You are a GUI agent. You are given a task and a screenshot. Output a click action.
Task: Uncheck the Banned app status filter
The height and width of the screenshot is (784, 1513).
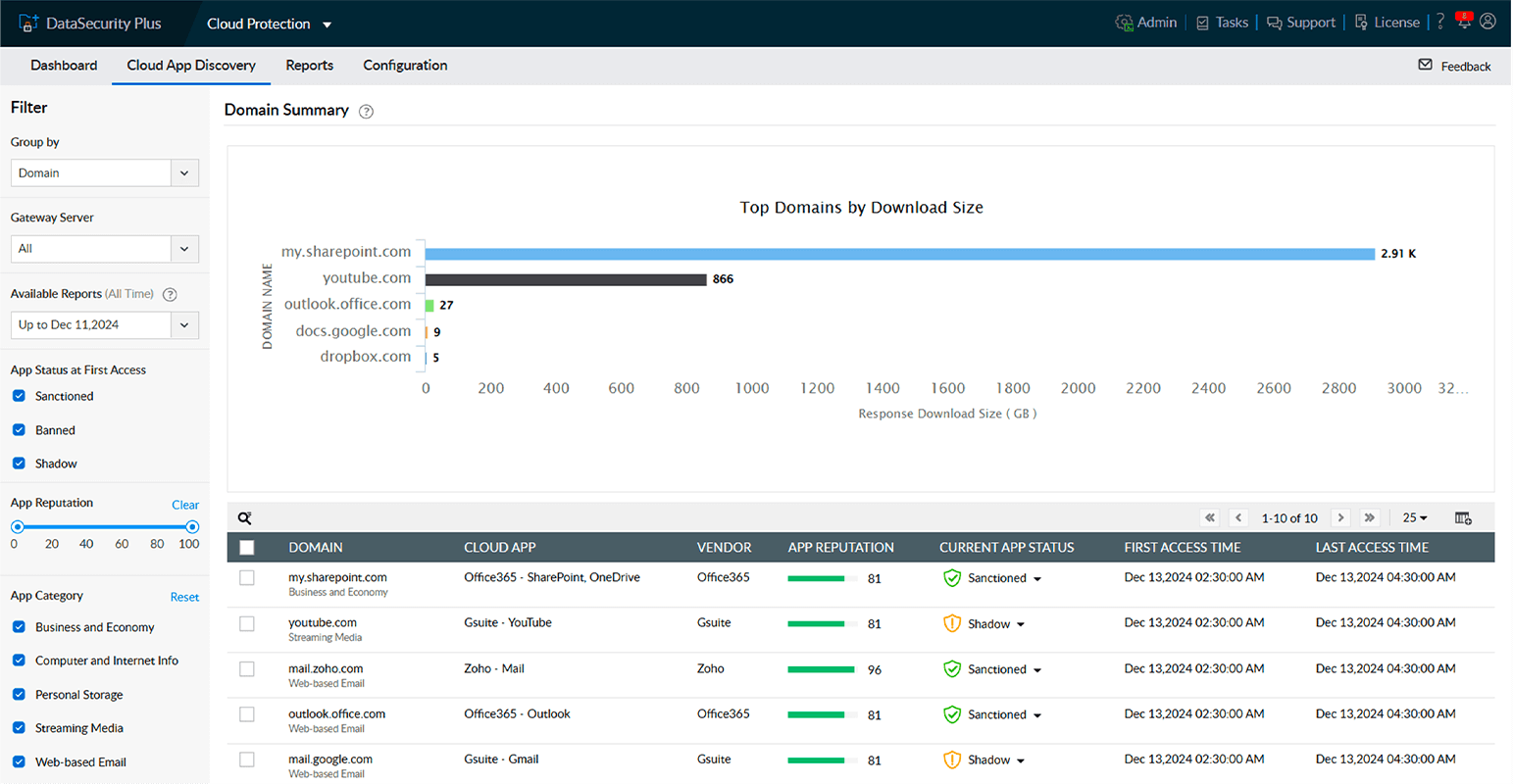[x=22, y=429]
